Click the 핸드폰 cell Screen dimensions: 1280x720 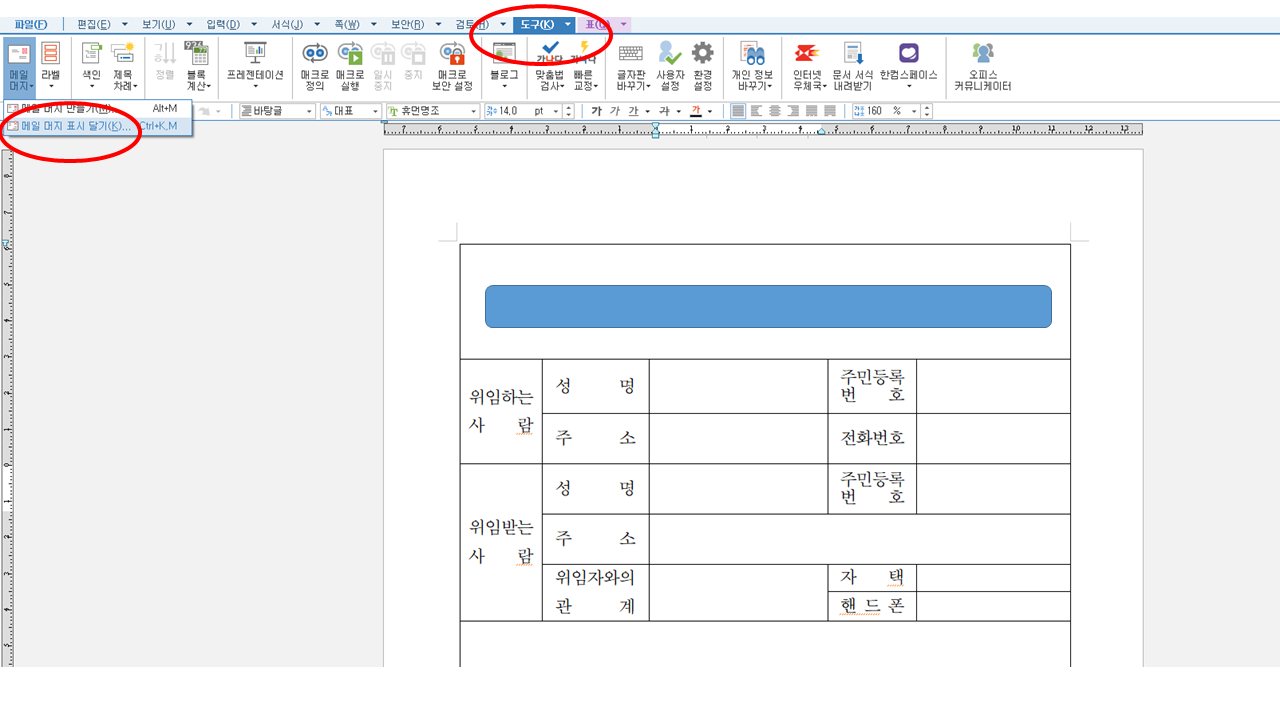pyautogui.click(x=872, y=606)
